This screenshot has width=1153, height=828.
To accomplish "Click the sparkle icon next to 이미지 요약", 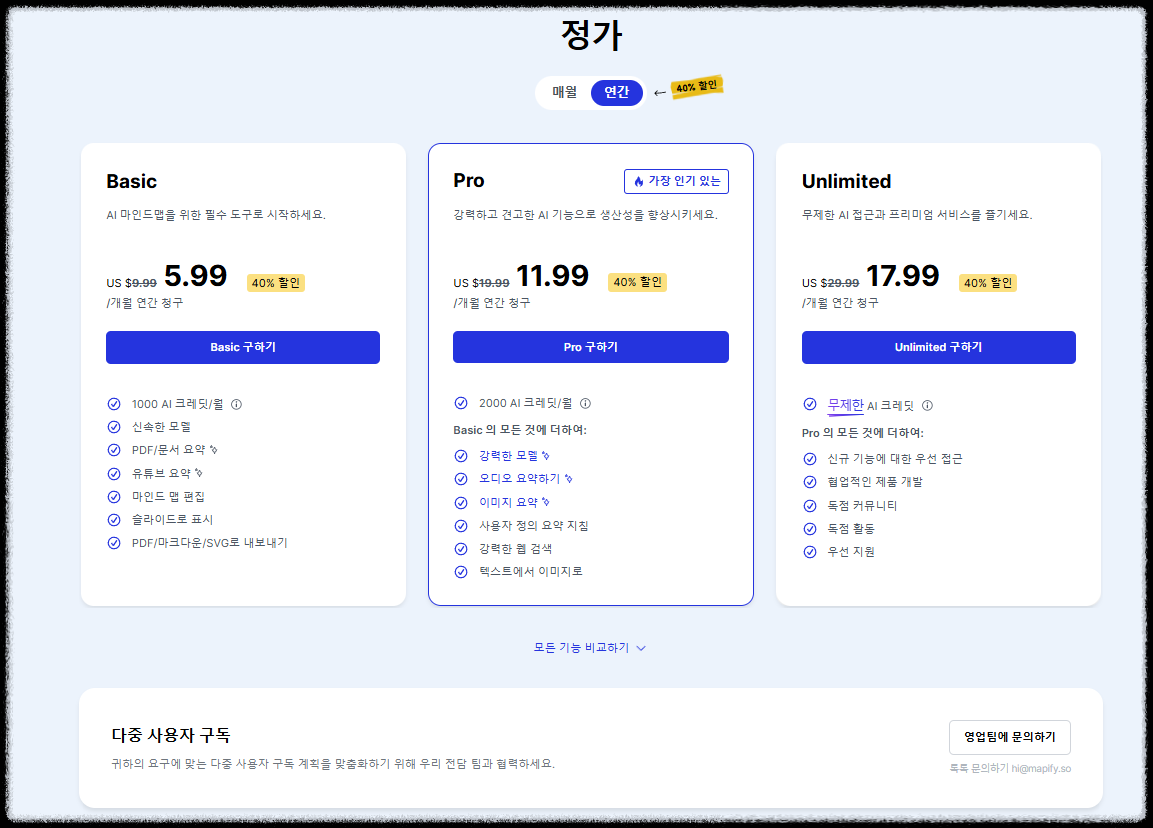I will 544,500.
